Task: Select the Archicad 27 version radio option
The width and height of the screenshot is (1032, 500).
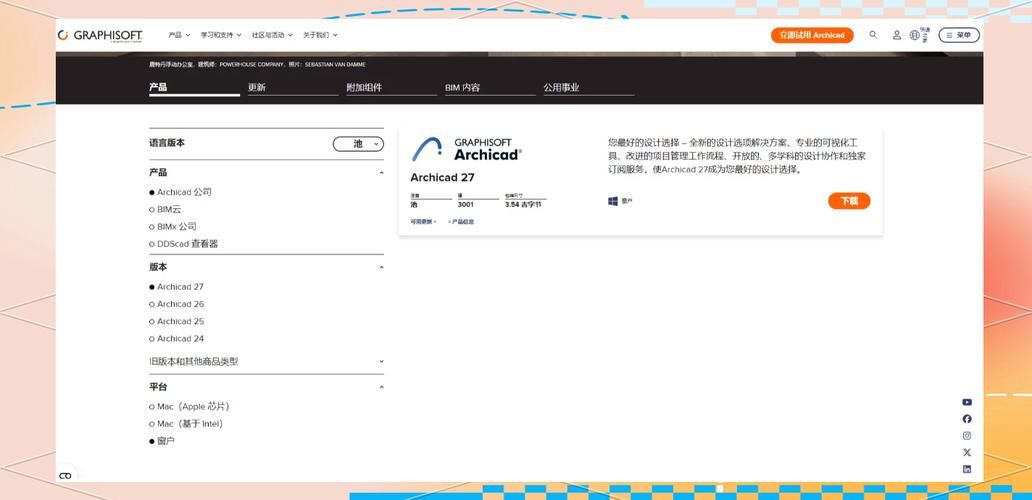Action: [176, 287]
